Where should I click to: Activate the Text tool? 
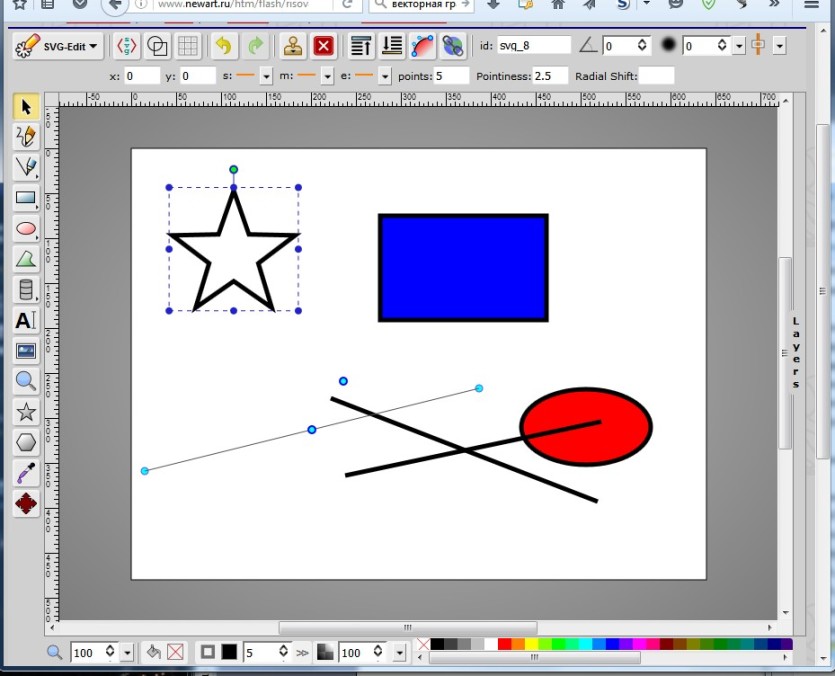pyautogui.click(x=26, y=321)
